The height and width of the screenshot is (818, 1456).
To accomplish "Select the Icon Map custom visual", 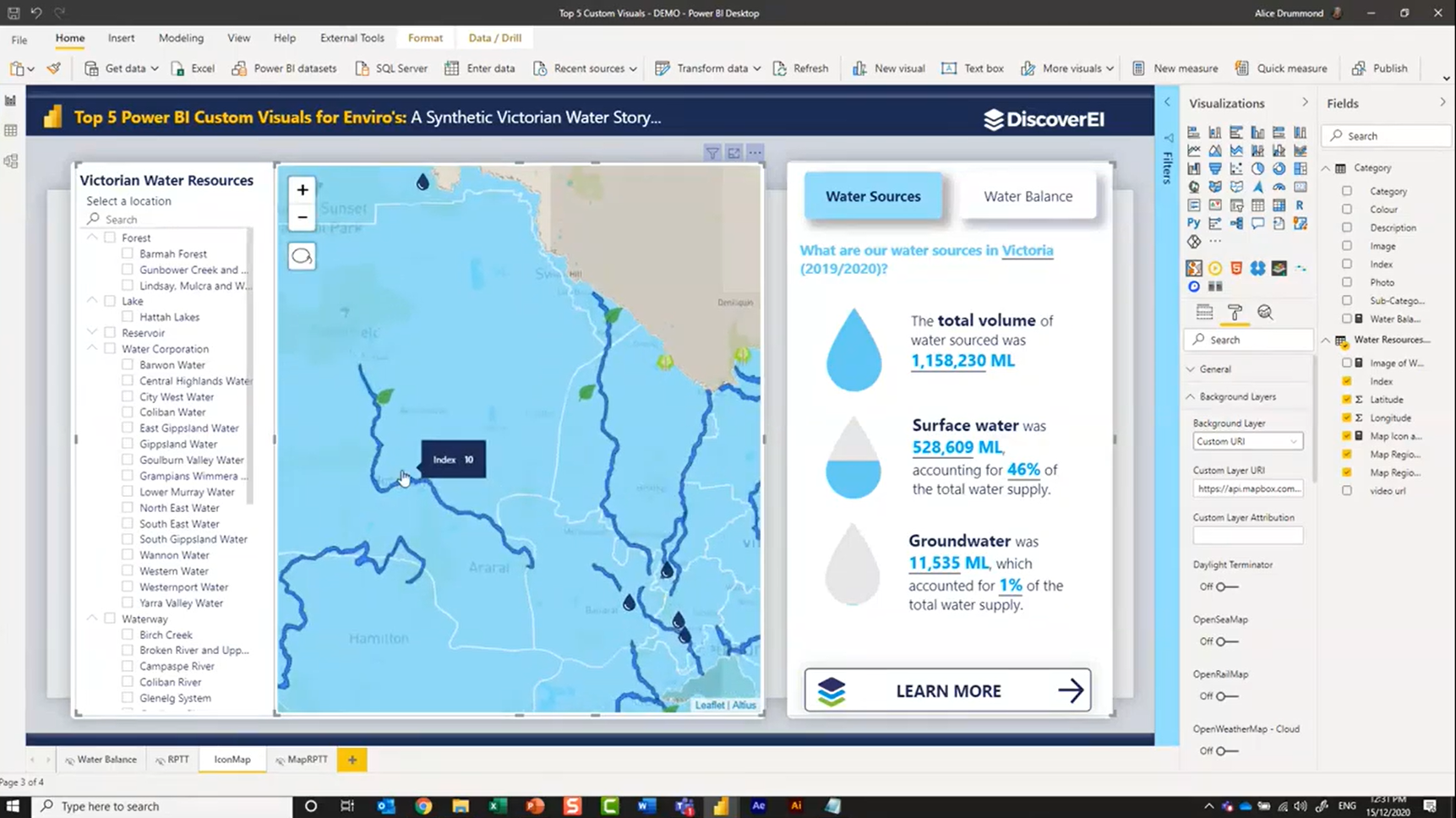I will point(1194,268).
